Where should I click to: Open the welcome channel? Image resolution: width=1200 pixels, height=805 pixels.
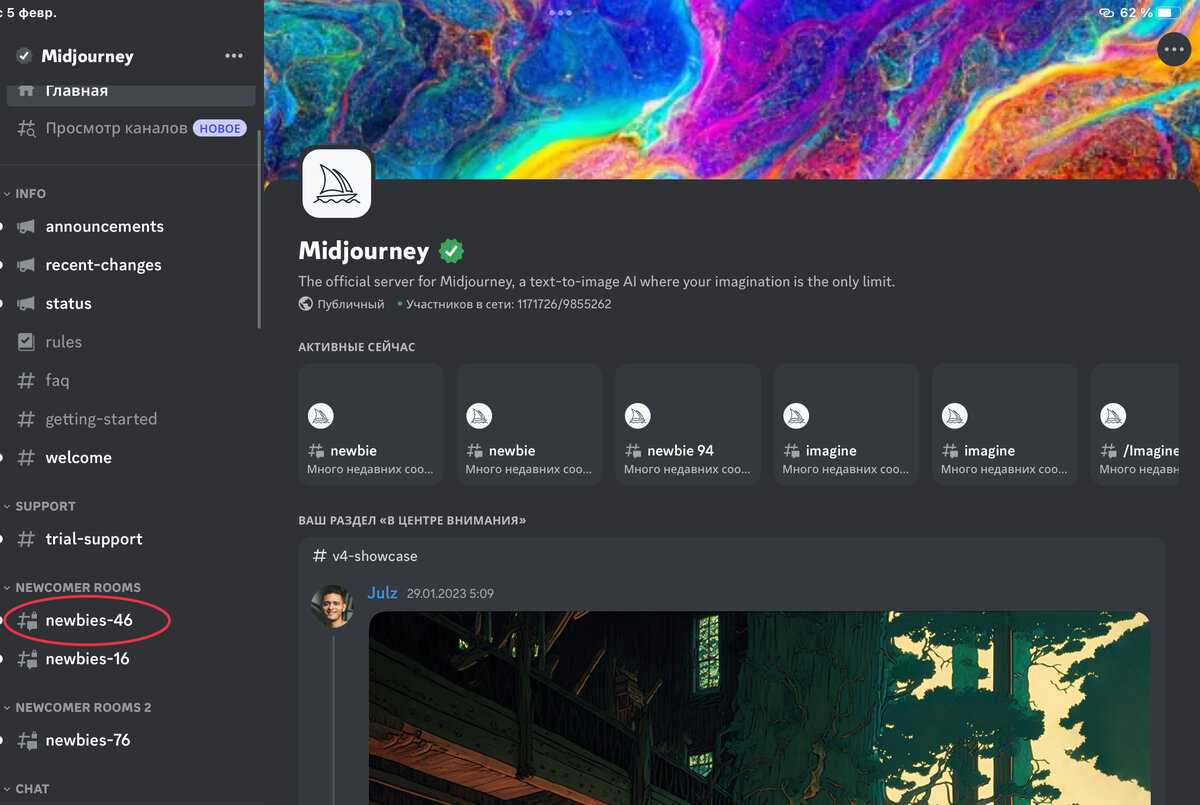78,457
